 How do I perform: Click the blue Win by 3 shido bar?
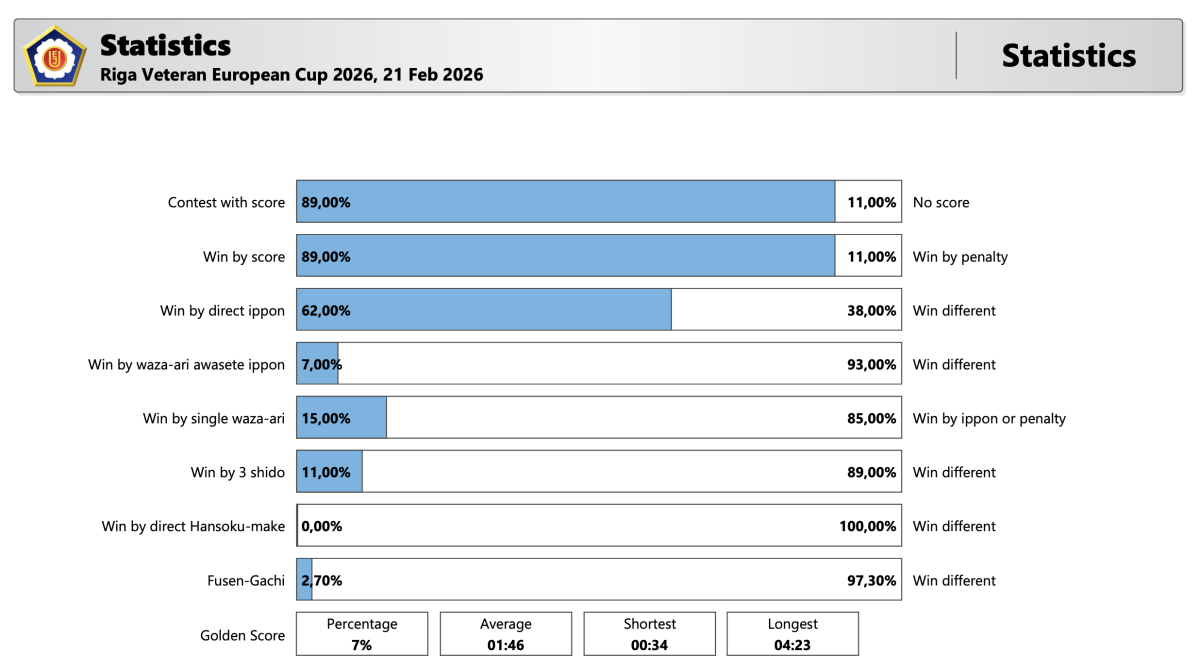point(330,472)
